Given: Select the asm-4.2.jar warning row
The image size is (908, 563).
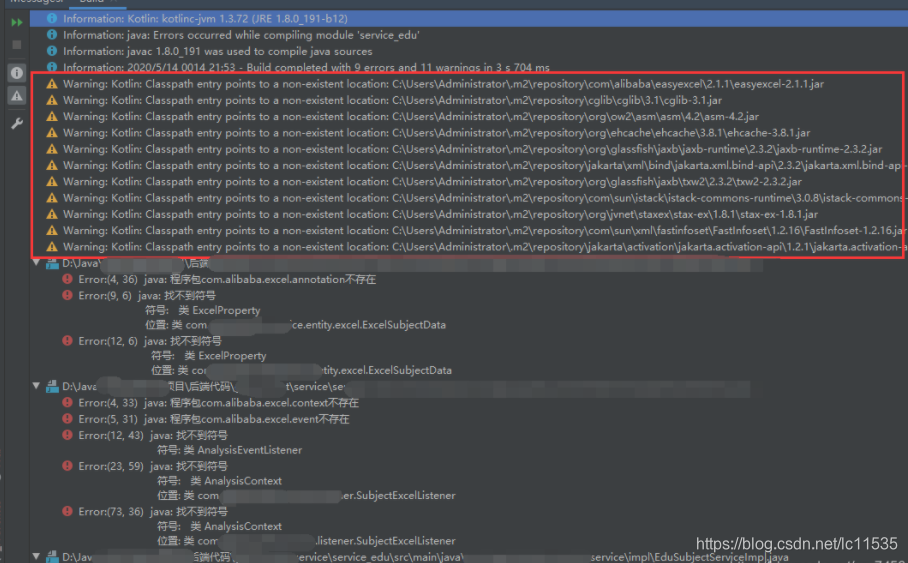Looking at the screenshot, I should [467, 116].
